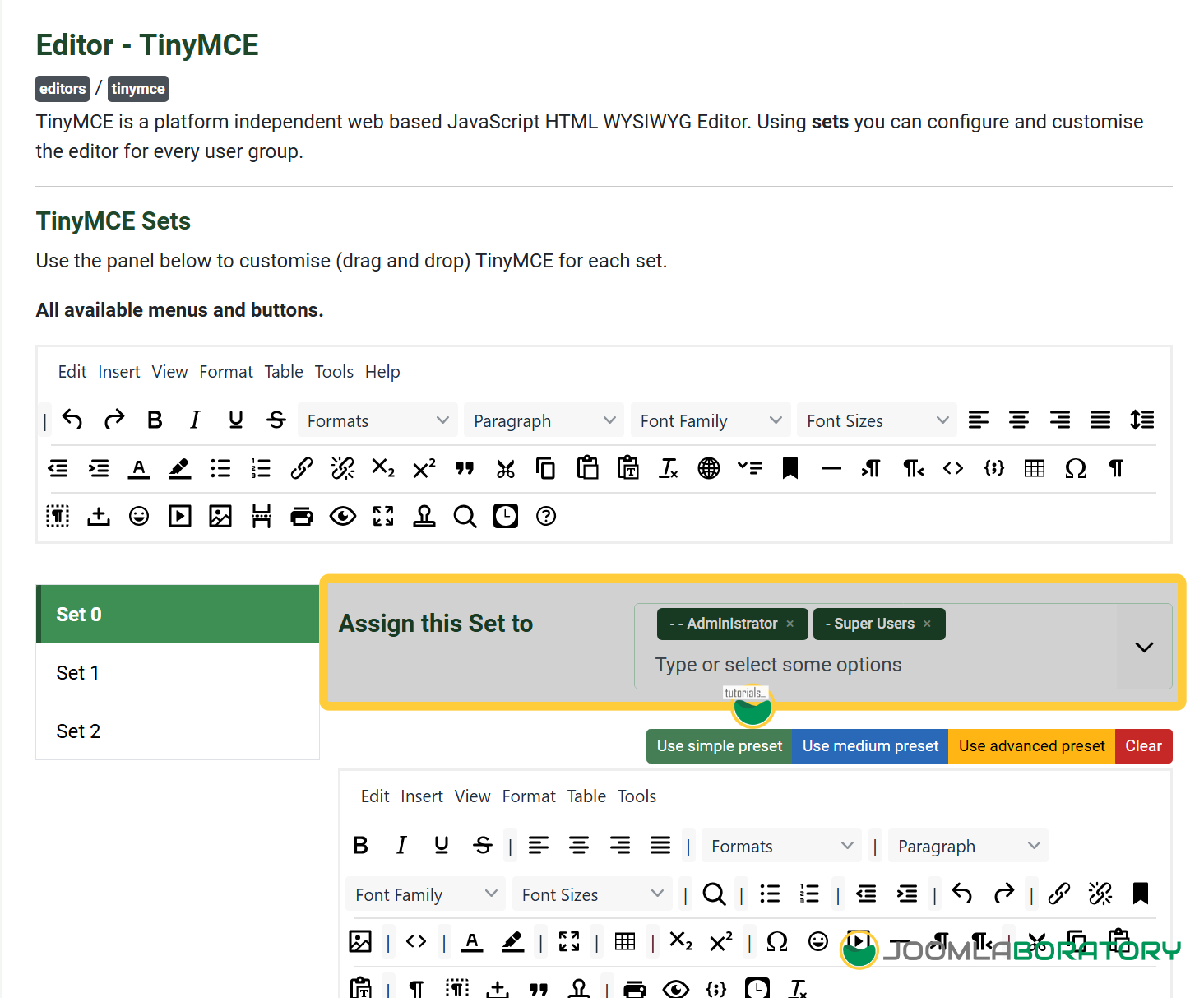Click Preview eye icon in available buttons panel
The width and height of the screenshot is (1204, 998).
pyautogui.click(x=343, y=517)
